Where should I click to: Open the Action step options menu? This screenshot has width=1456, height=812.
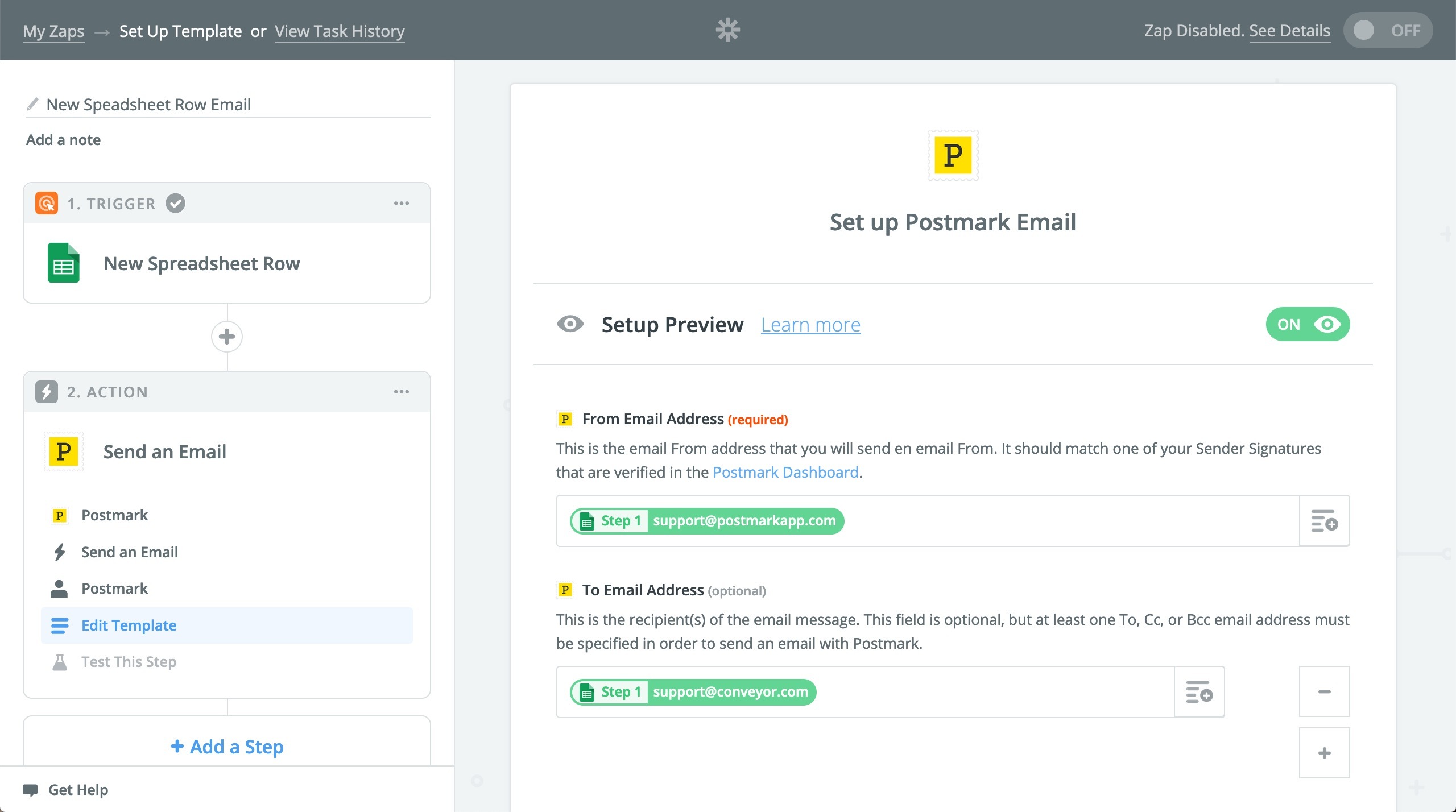click(x=402, y=392)
